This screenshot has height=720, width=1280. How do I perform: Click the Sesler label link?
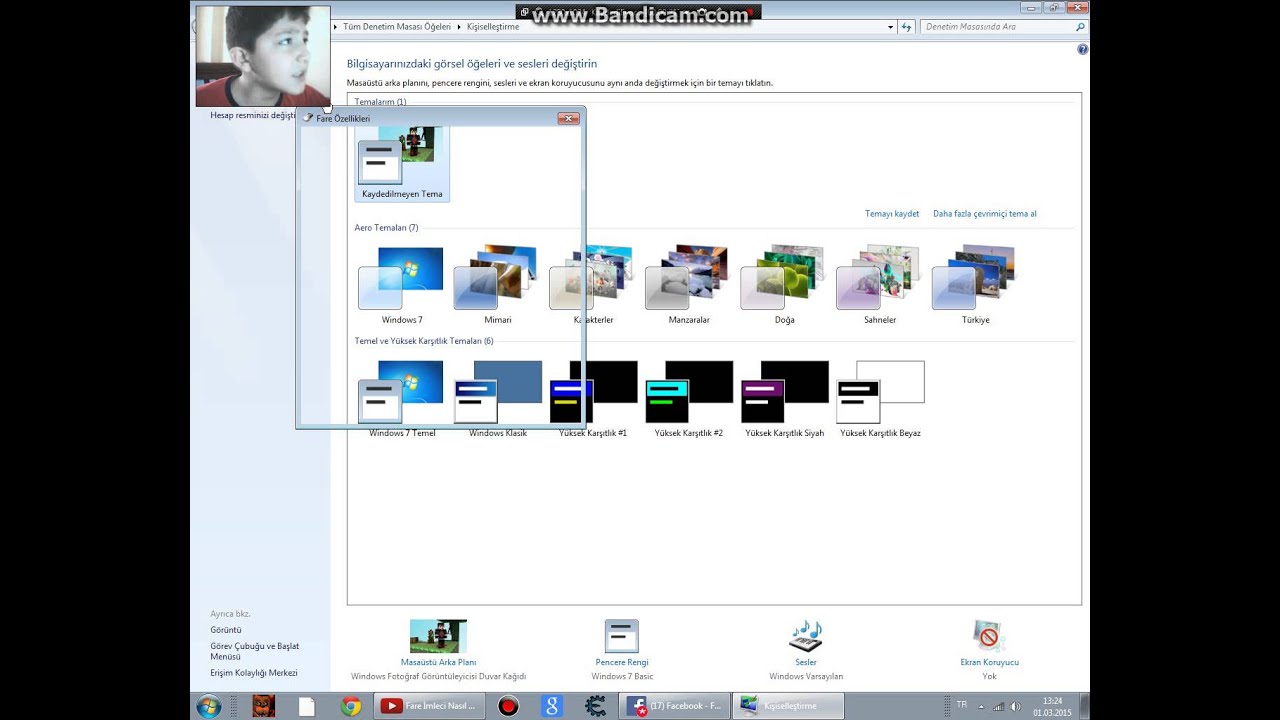[806, 662]
